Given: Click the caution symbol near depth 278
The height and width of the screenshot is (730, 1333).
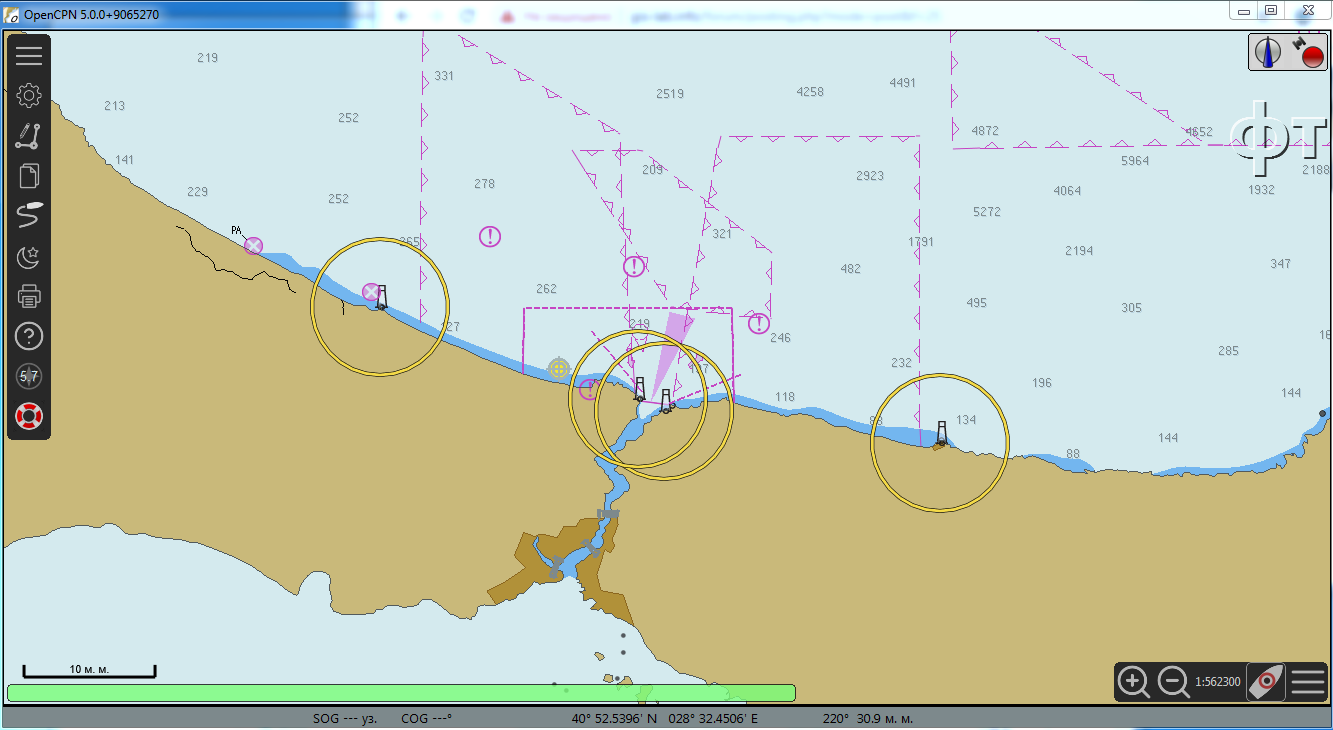Looking at the screenshot, I should pyautogui.click(x=489, y=237).
